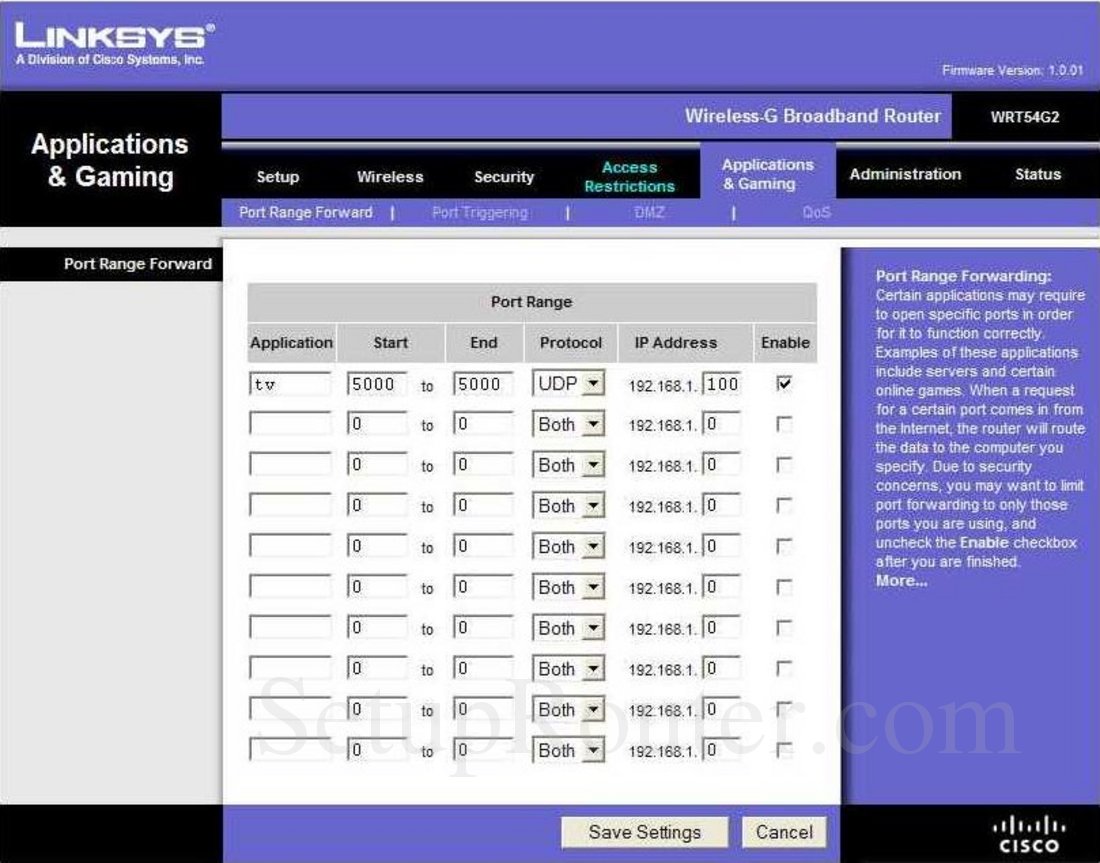Open the Wireless tab
This screenshot has height=863, width=1100.
[390, 176]
